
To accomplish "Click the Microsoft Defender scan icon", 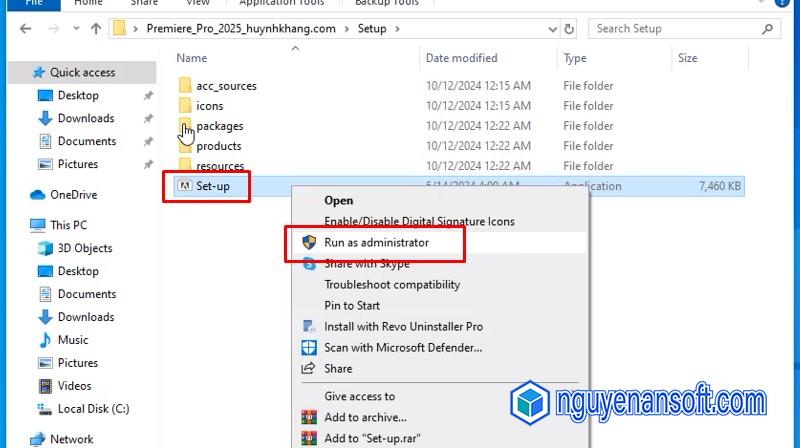I will point(309,347).
